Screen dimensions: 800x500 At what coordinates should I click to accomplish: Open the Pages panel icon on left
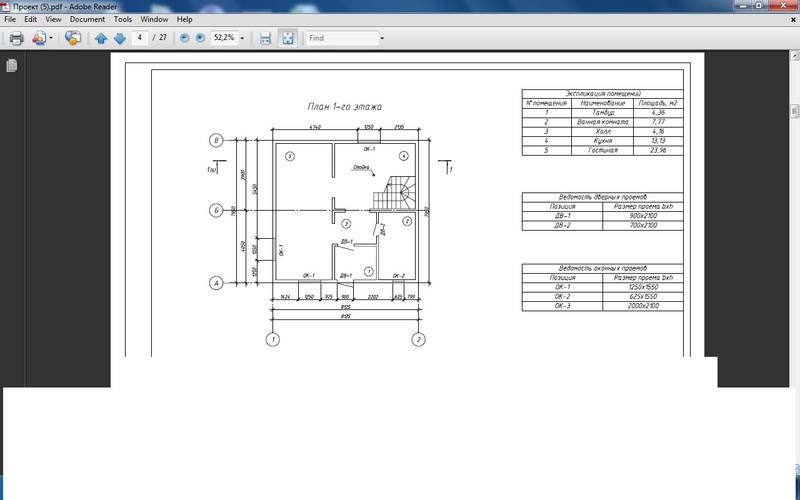pos(12,65)
